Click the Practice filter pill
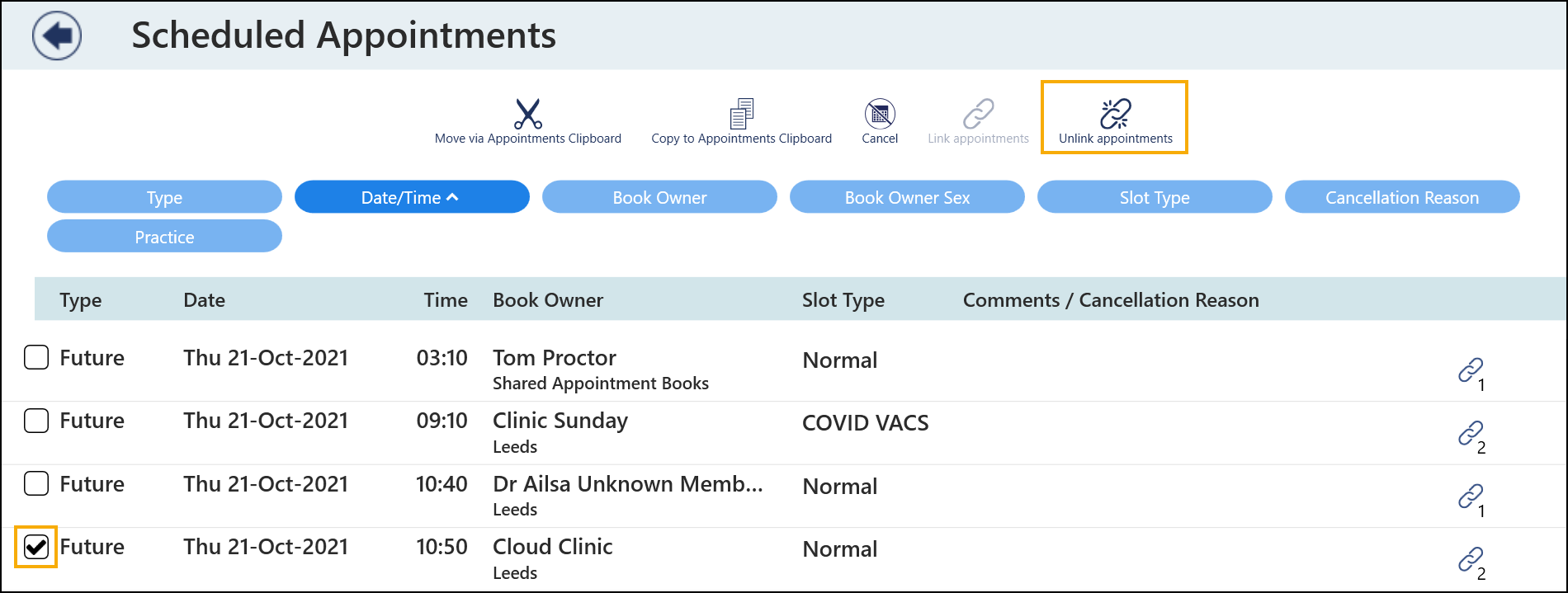 (164, 237)
